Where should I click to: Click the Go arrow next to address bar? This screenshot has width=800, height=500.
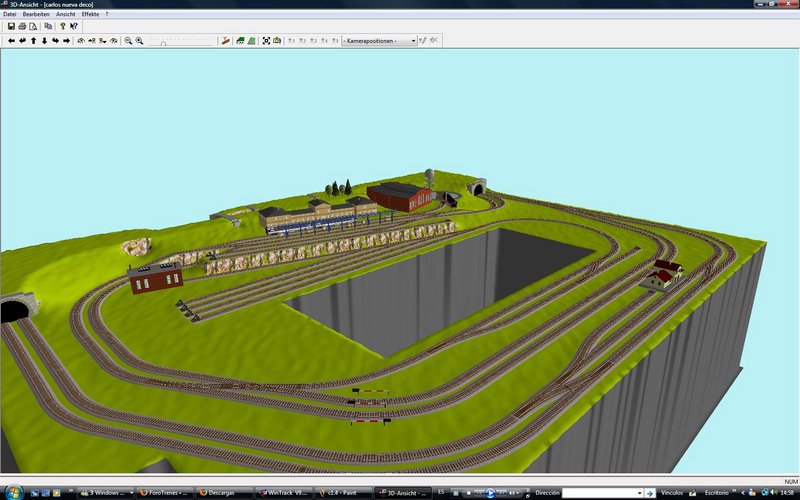pos(650,493)
